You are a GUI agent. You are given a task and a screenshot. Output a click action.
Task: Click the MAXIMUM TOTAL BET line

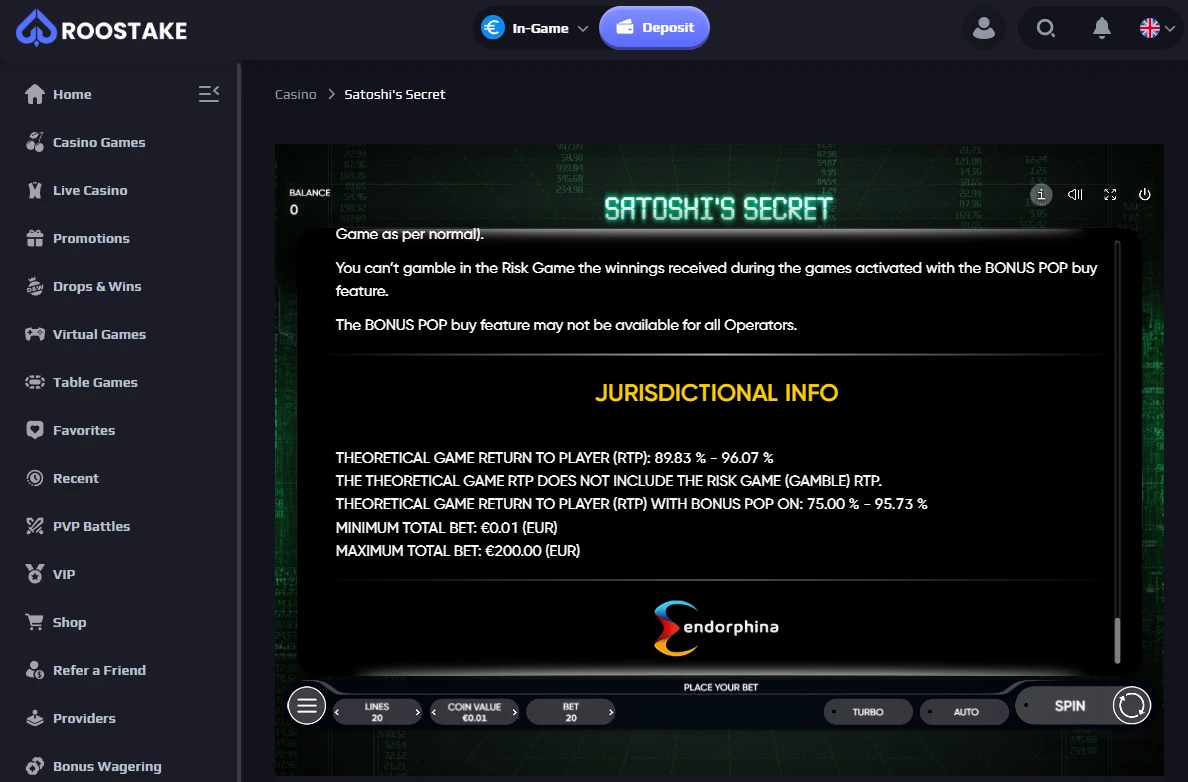coord(458,551)
